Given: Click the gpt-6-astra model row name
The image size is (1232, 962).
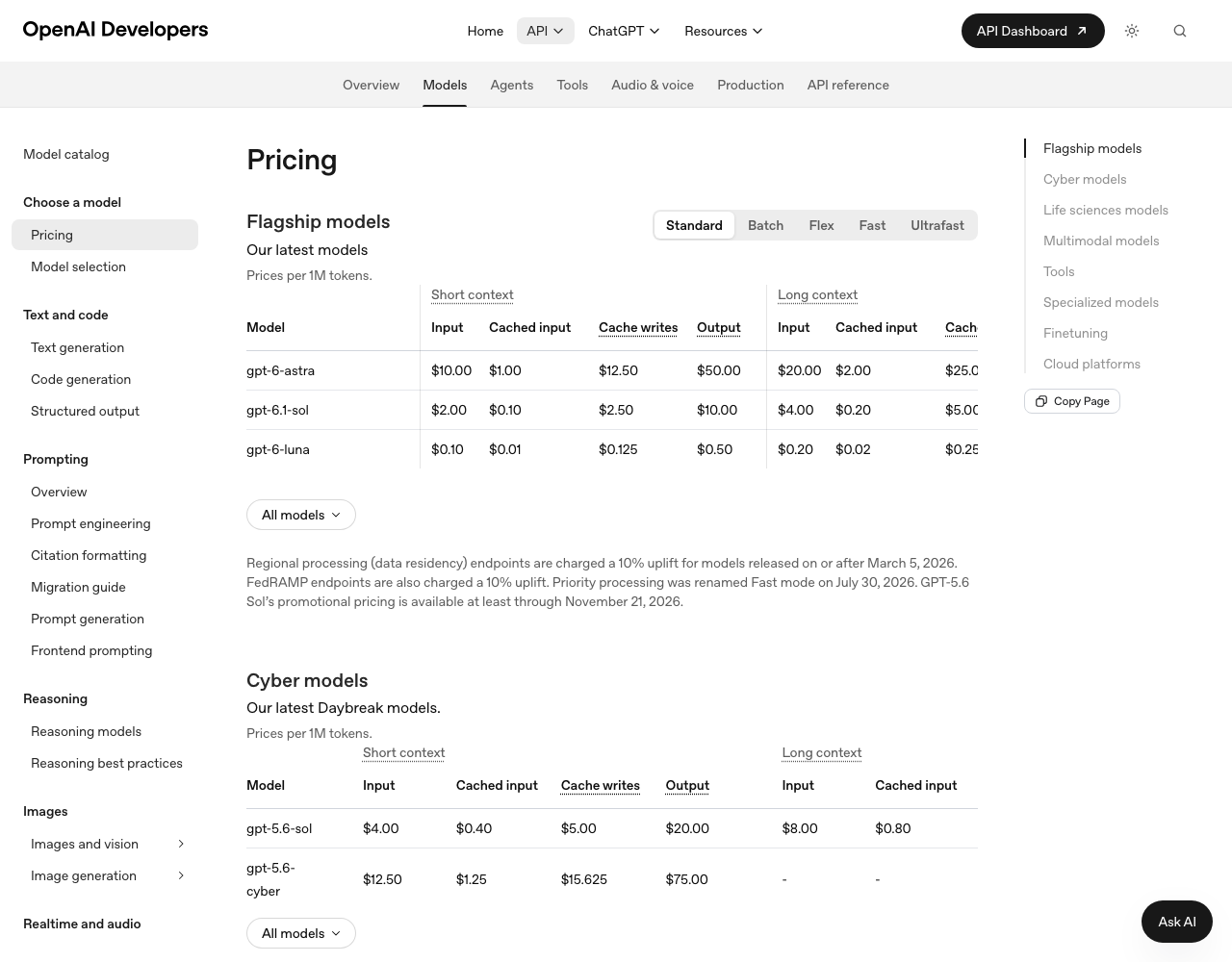Looking at the screenshot, I should point(280,370).
